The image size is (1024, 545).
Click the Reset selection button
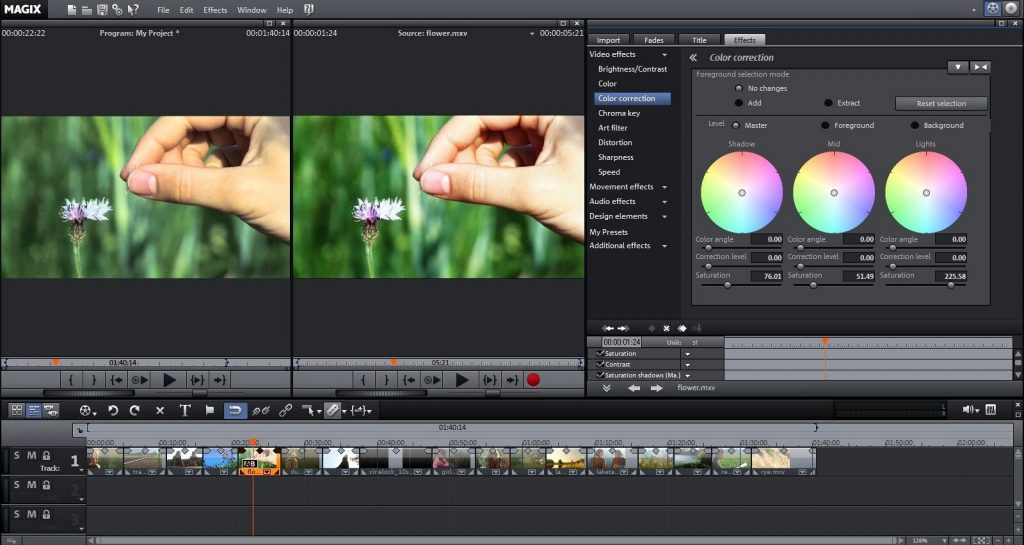click(941, 103)
